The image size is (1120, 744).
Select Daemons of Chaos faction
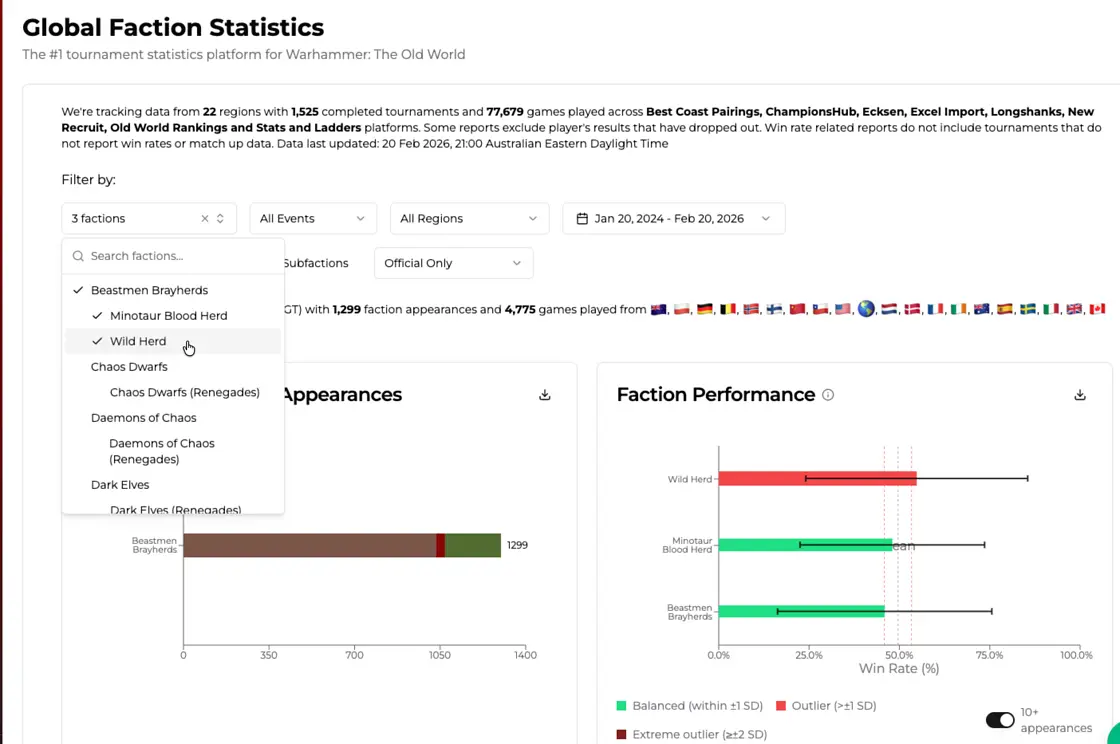[x=173, y=418]
